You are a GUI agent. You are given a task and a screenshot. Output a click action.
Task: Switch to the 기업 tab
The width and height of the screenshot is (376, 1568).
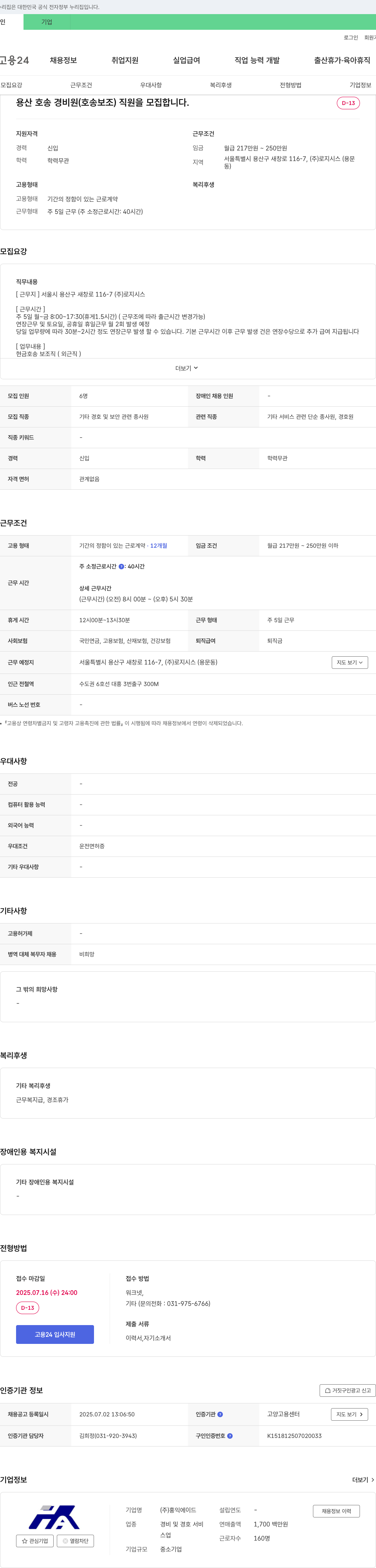(x=47, y=22)
